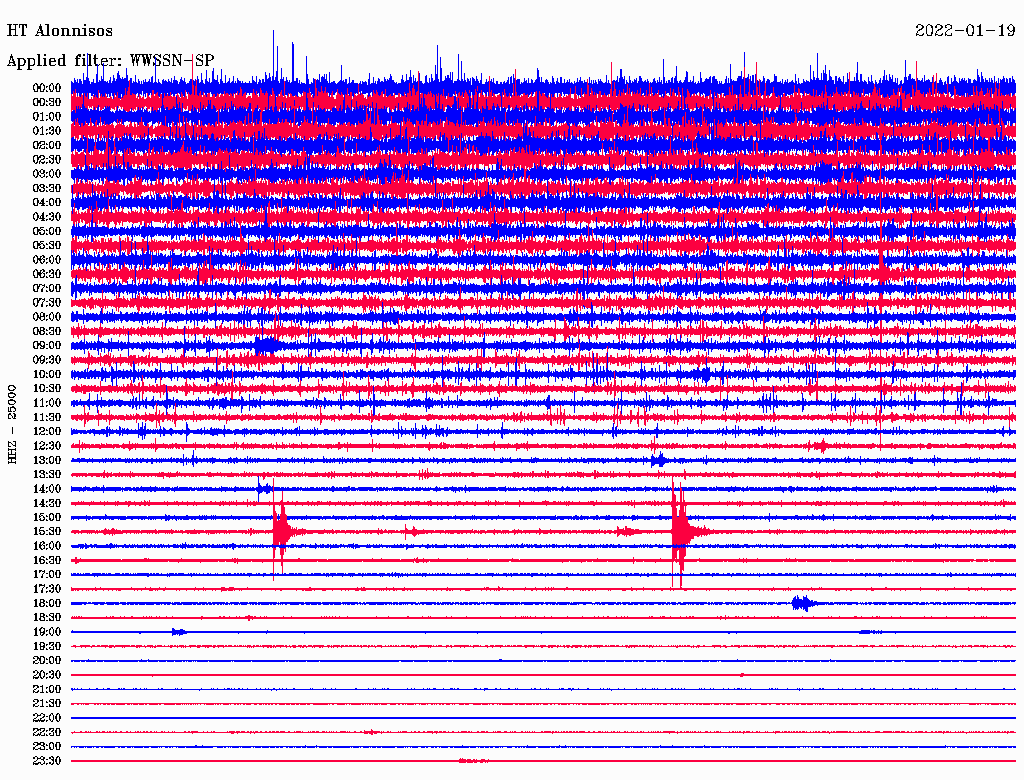Screen dimensions: 1024x780
Task: Select the 13:30 time label
Action: (47, 474)
